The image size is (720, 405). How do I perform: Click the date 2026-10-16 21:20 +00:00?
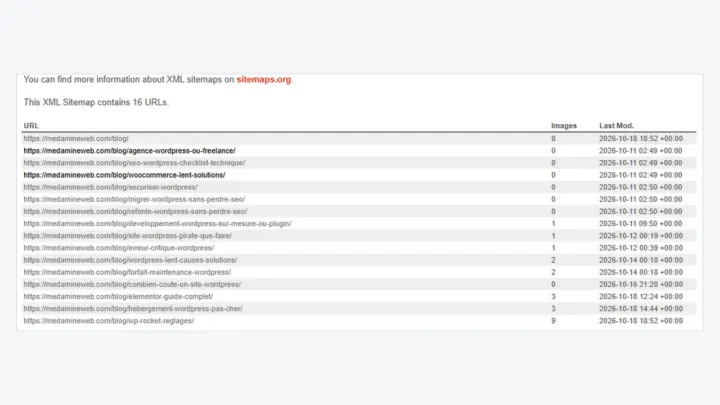pos(641,284)
